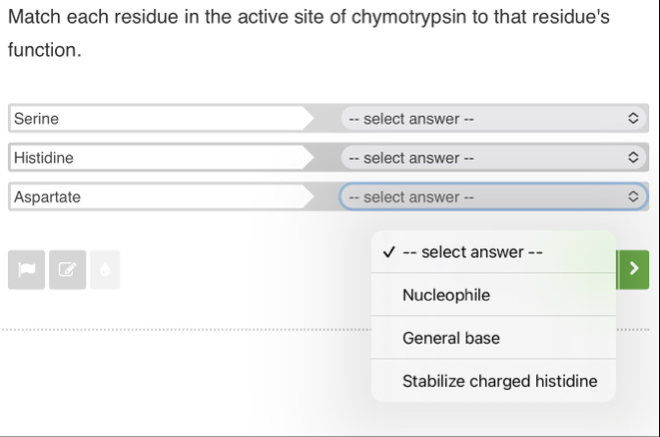Click the Aspartate dropdown's up-down arrows
This screenshot has width=660, height=437.
click(x=631, y=197)
